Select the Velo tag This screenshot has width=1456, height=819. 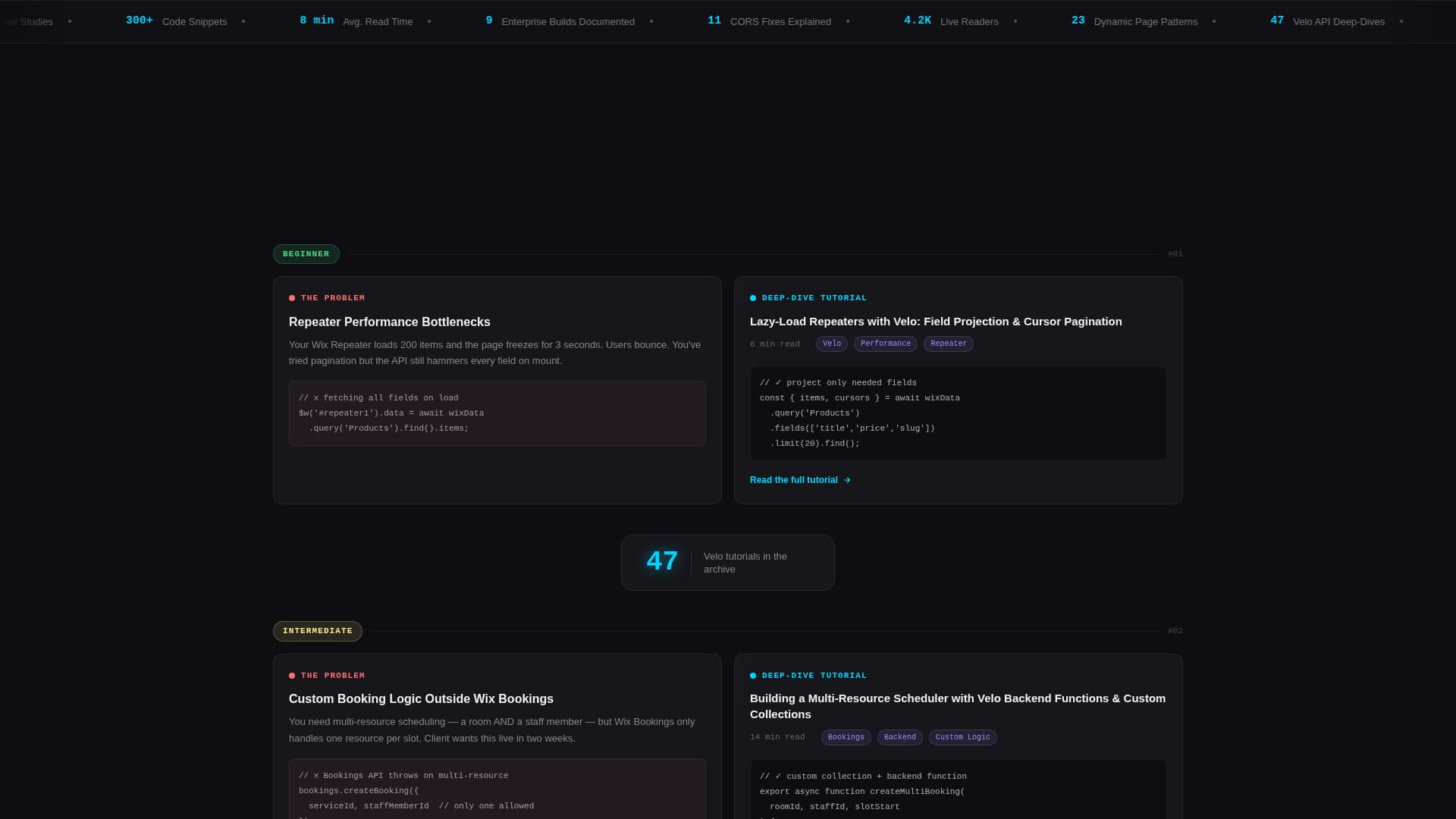point(832,344)
